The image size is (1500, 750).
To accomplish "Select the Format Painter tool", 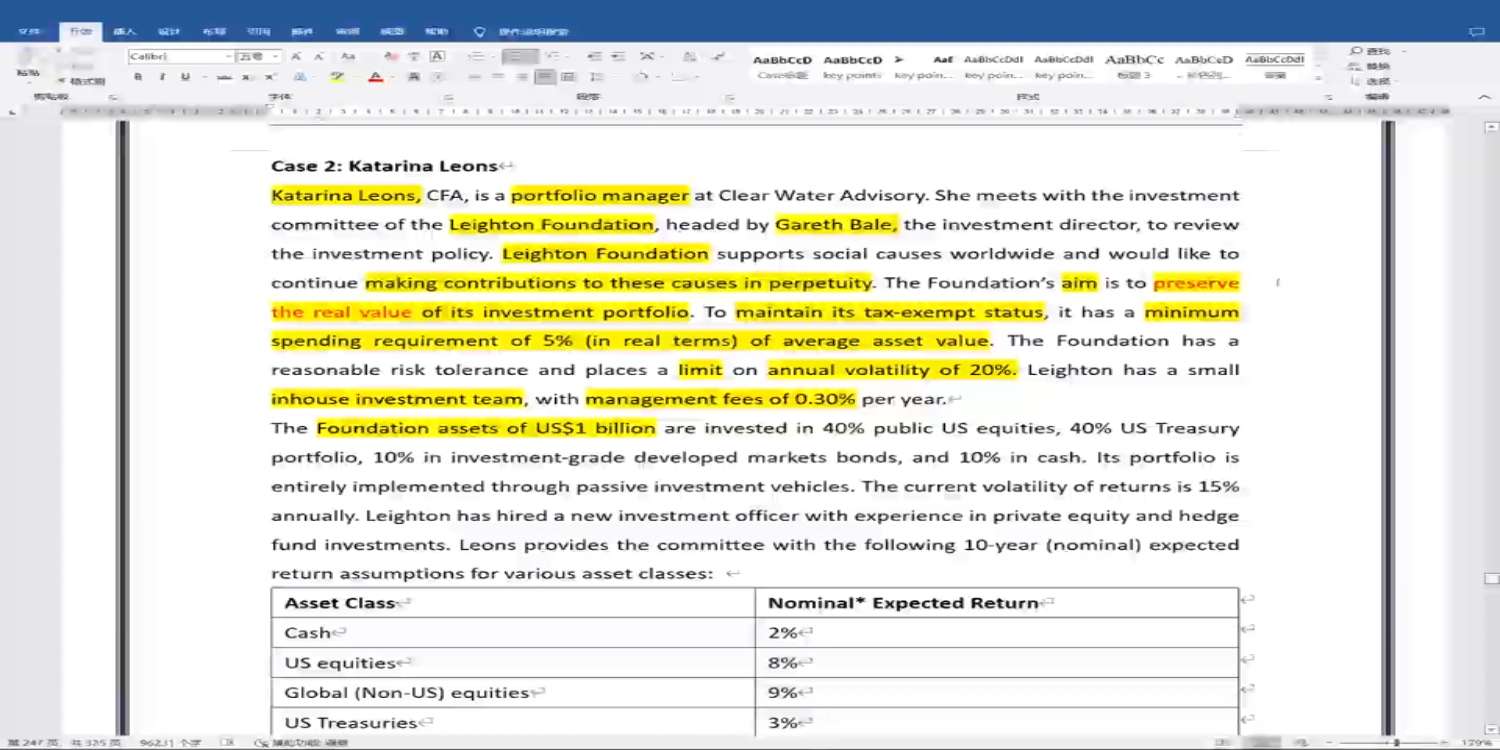I will tap(82, 81).
